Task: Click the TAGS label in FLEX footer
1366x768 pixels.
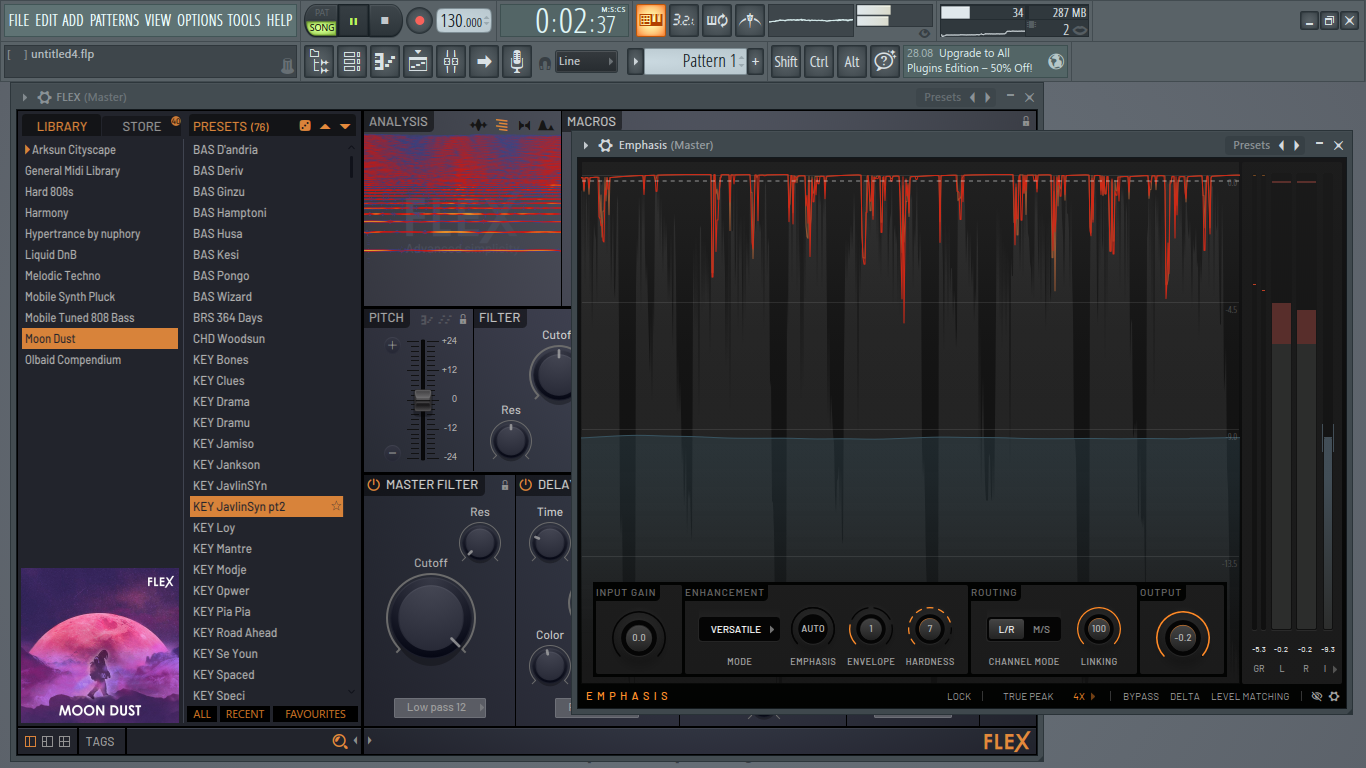Action: tap(100, 741)
